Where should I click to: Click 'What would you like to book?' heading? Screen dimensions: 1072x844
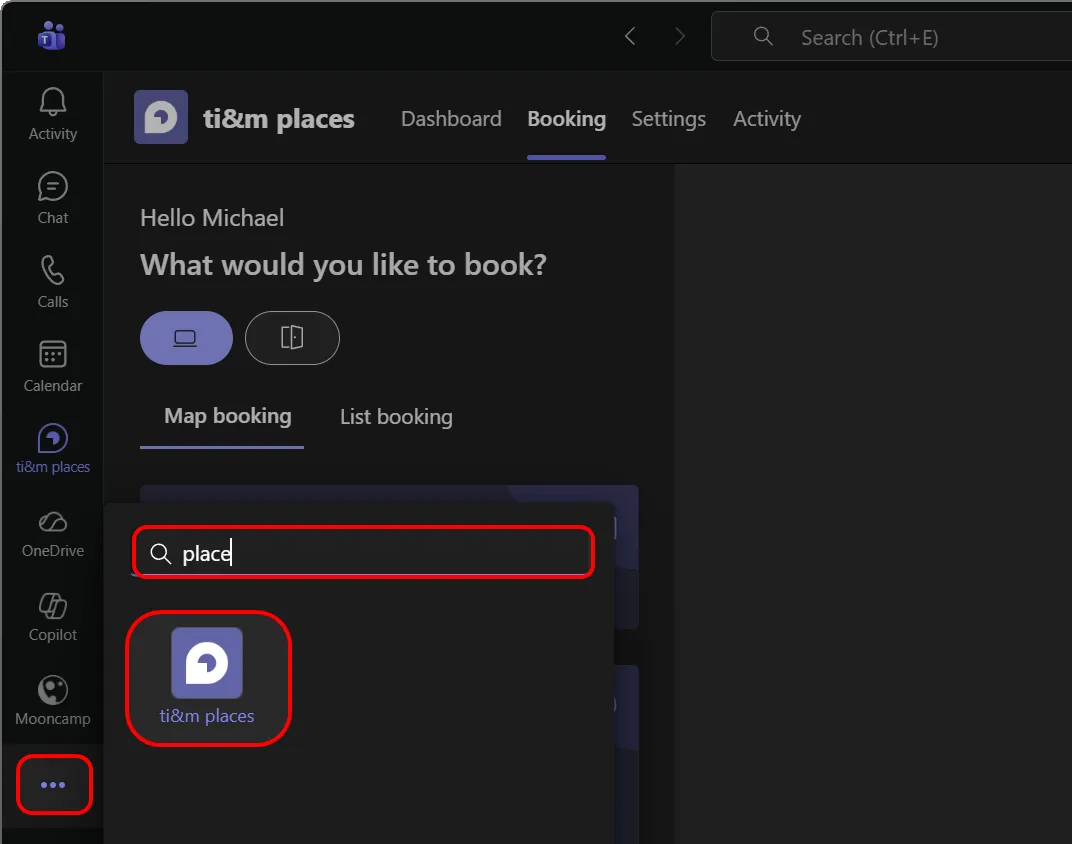click(343, 265)
